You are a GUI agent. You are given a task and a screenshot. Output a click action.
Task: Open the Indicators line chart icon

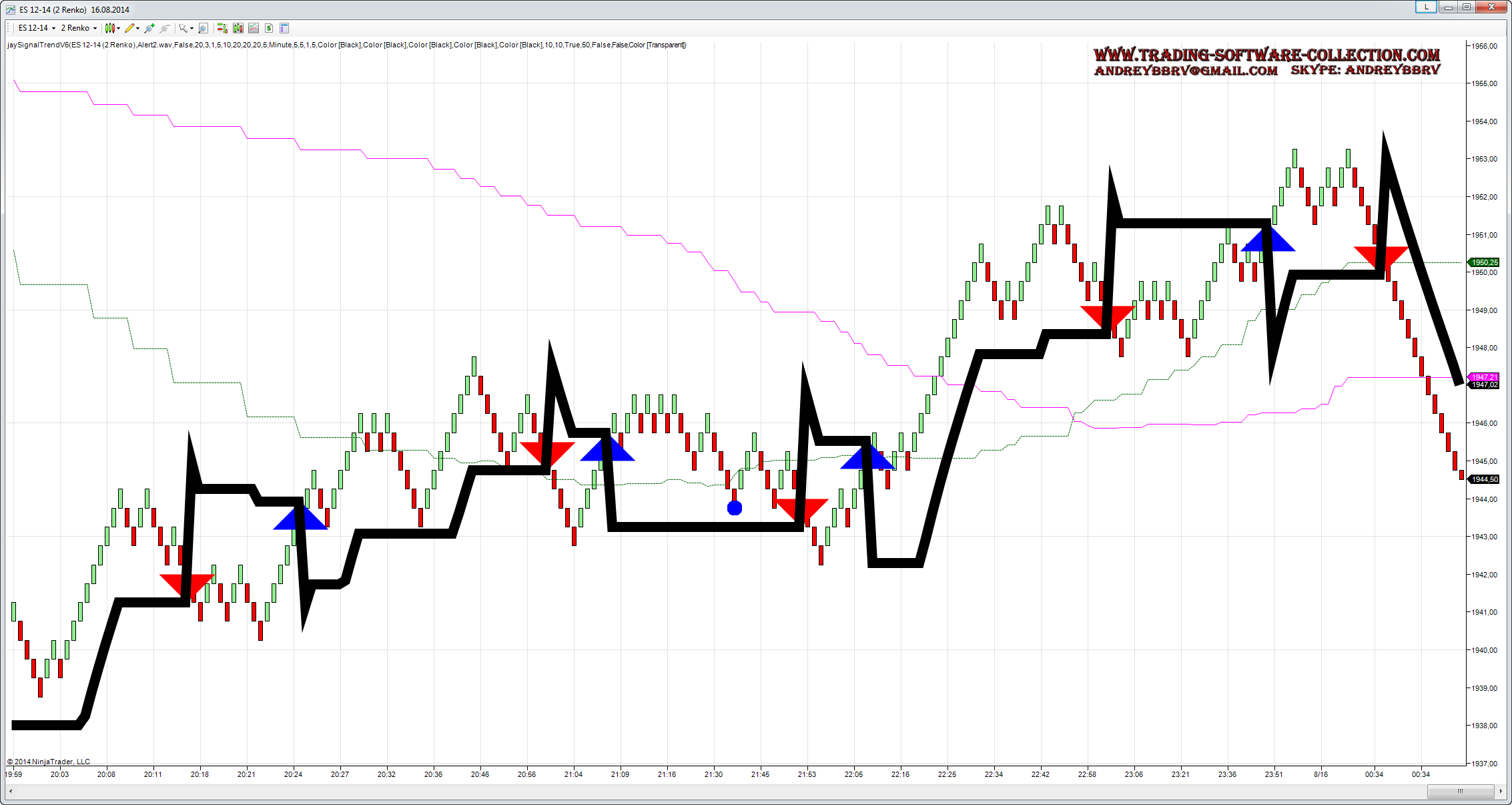(x=254, y=28)
